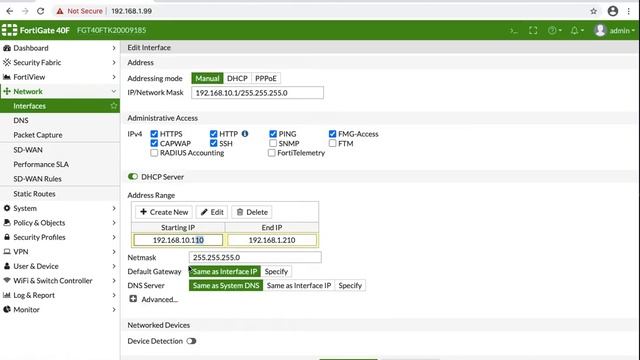The image size is (640, 360).
Task: Click the WiFi & Switch Controller icon
Action: [x=7, y=280]
